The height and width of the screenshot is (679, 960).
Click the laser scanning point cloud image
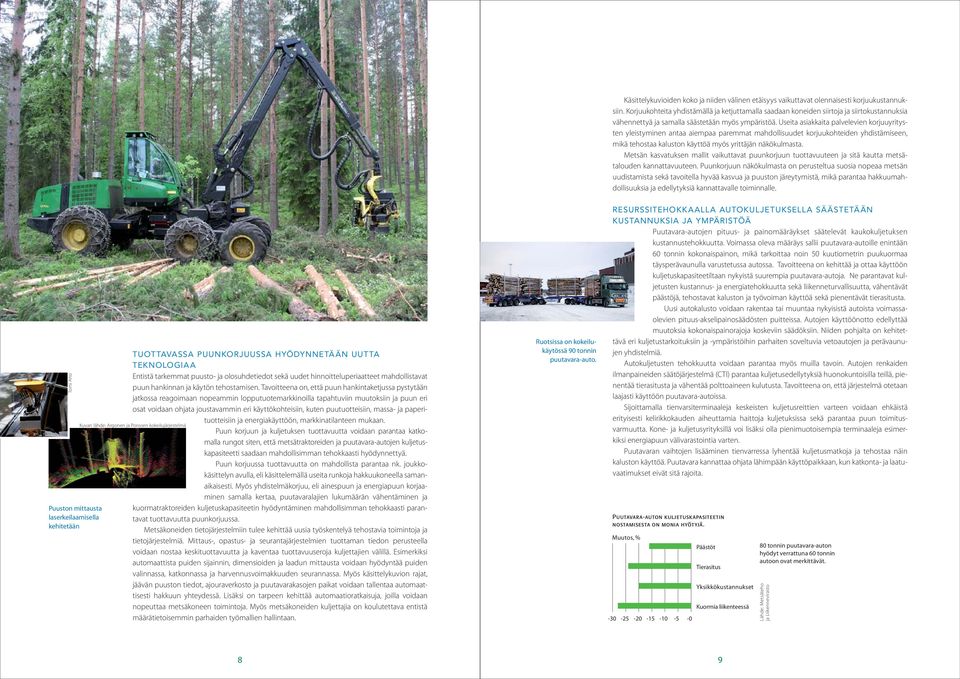(x=117, y=458)
